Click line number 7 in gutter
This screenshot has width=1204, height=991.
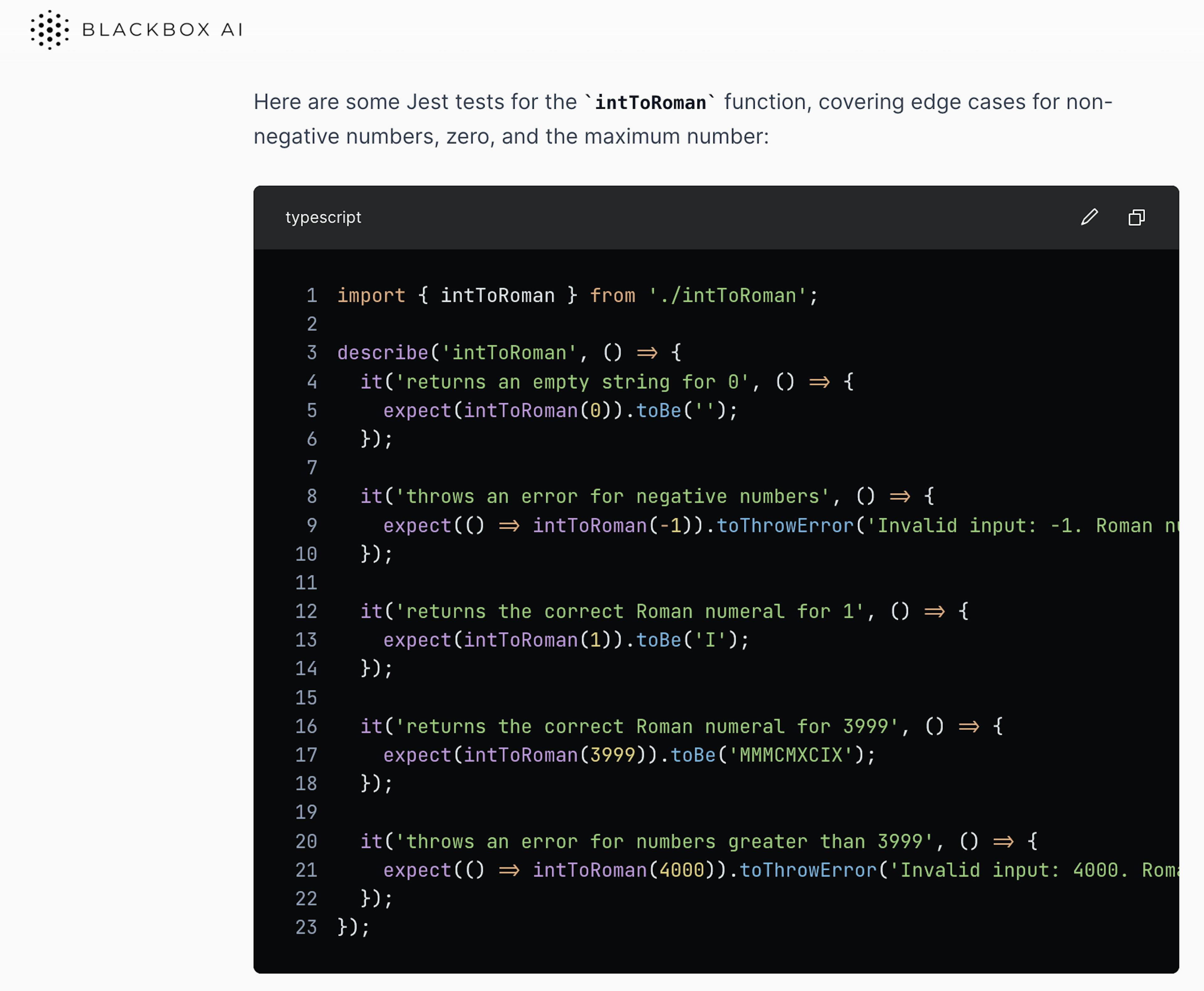point(312,468)
